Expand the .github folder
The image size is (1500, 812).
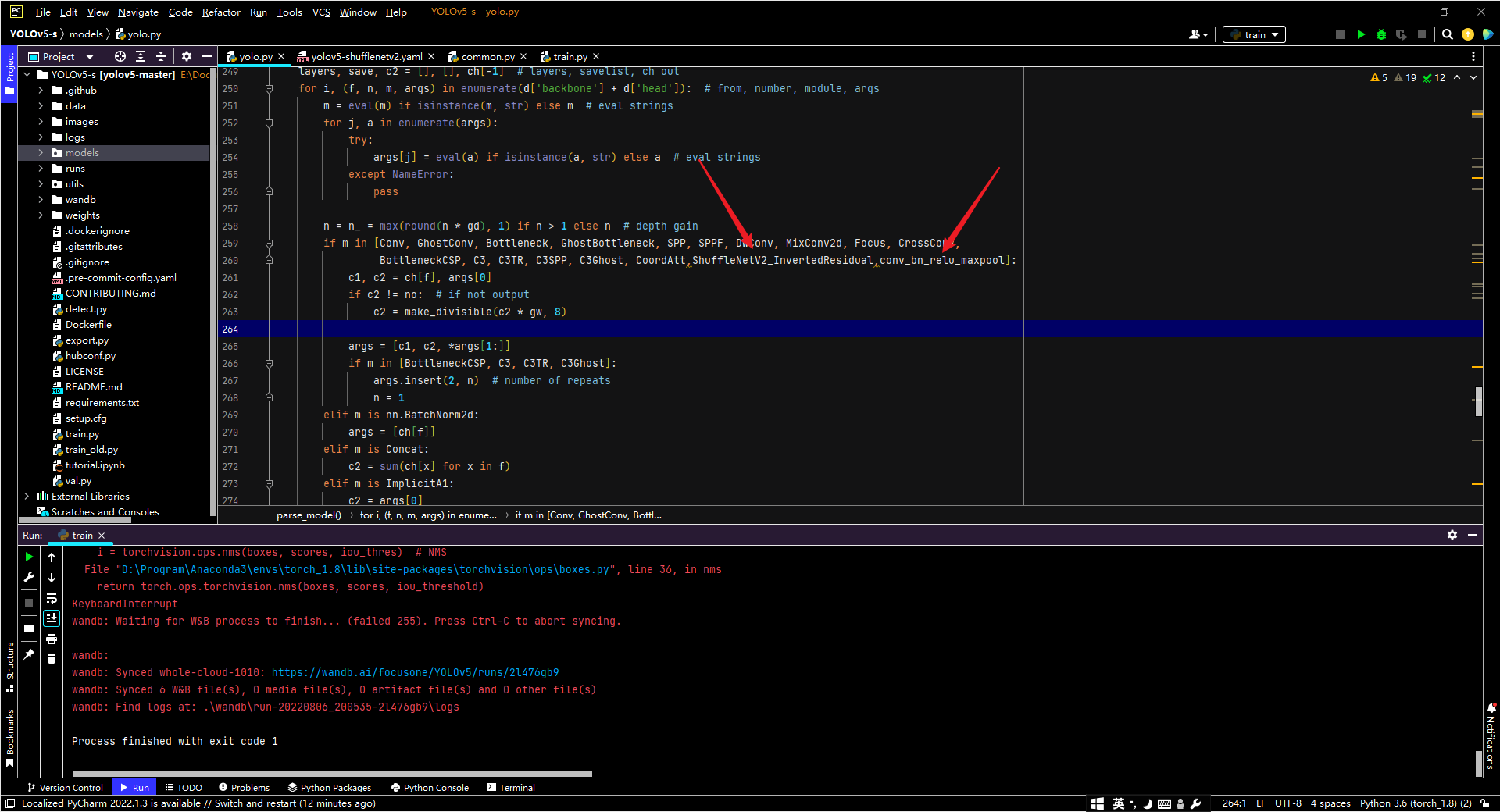41,91
